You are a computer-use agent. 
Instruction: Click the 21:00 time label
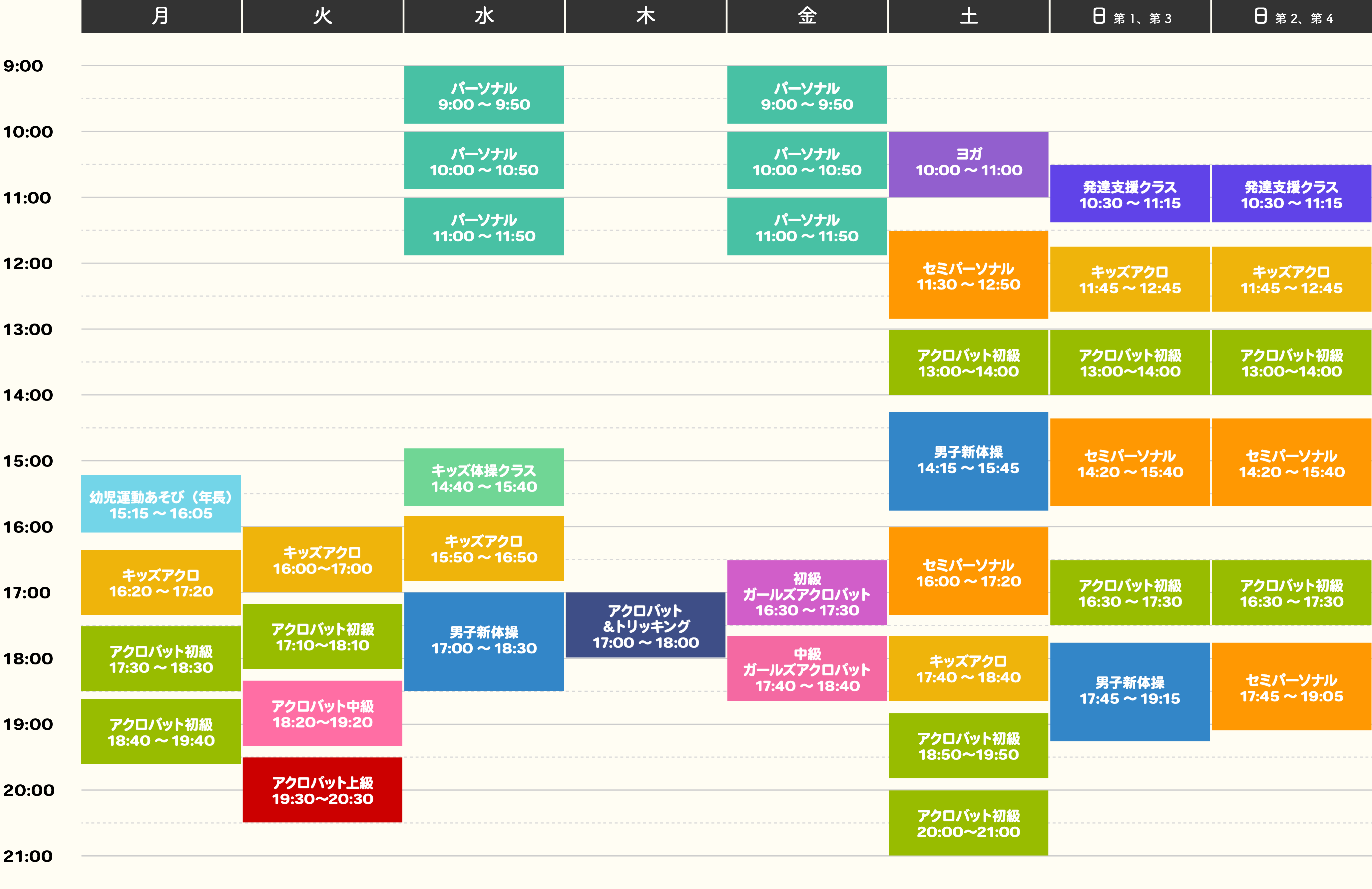[28, 856]
